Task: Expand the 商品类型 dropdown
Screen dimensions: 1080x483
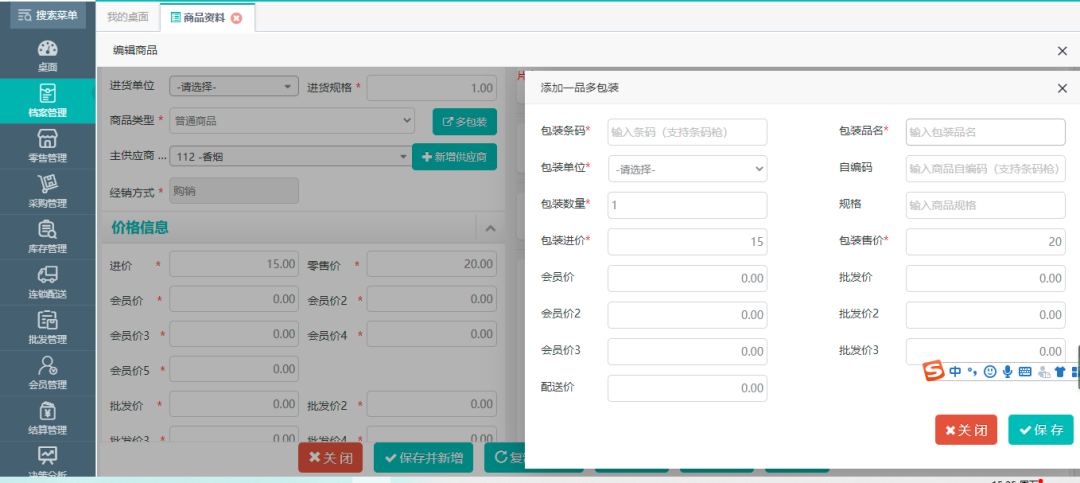Action: pos(291,121)
